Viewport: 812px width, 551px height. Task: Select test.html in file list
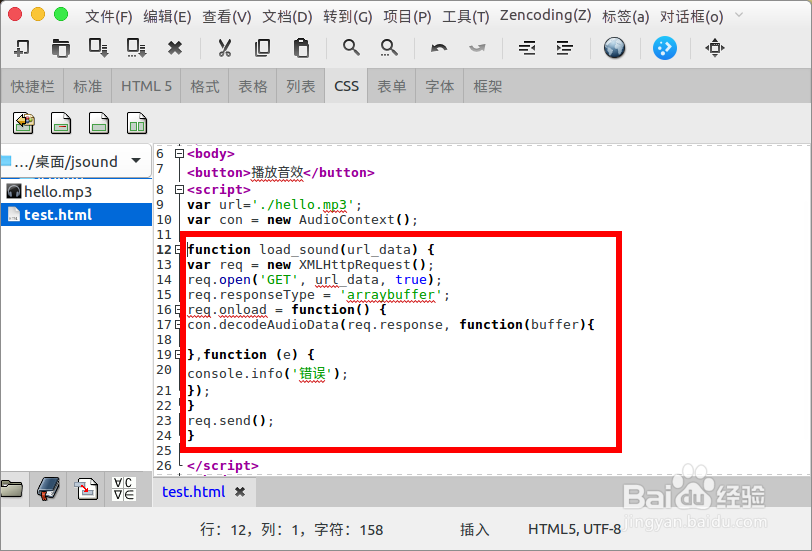[76, 214]
